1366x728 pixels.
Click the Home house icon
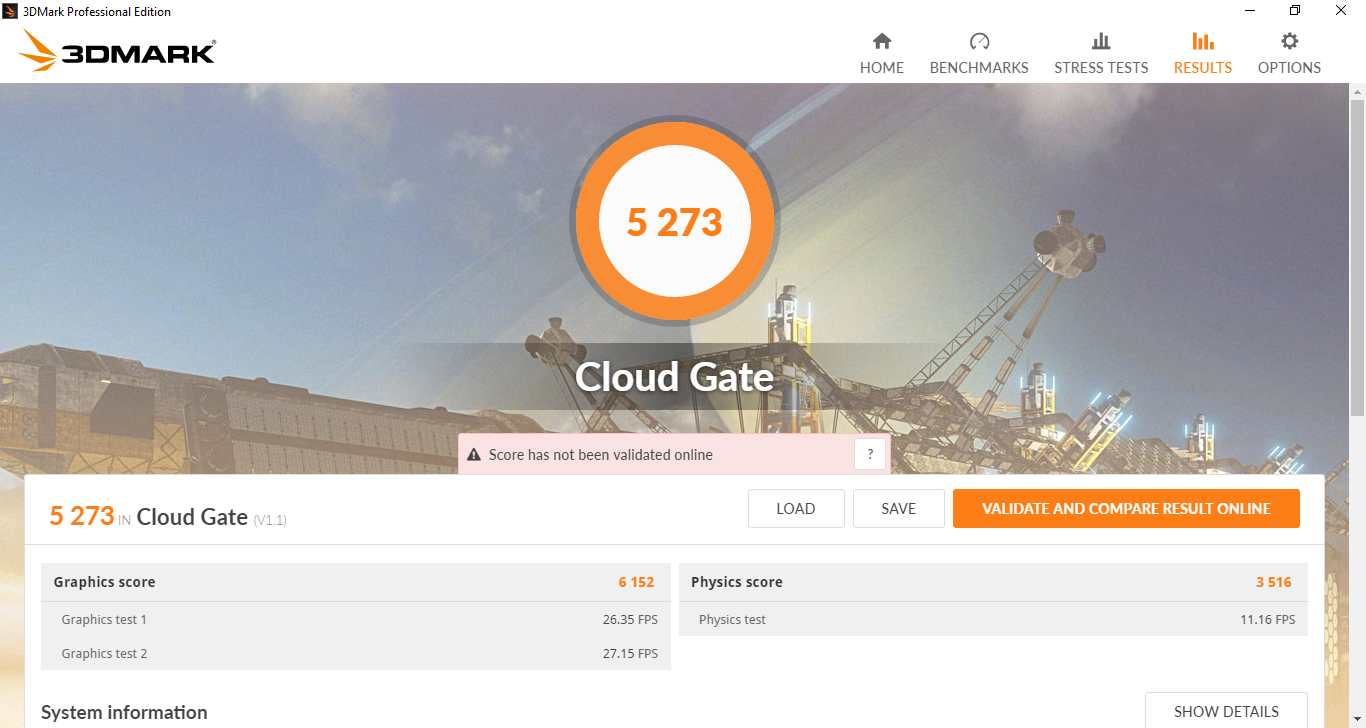pos(881,41)
